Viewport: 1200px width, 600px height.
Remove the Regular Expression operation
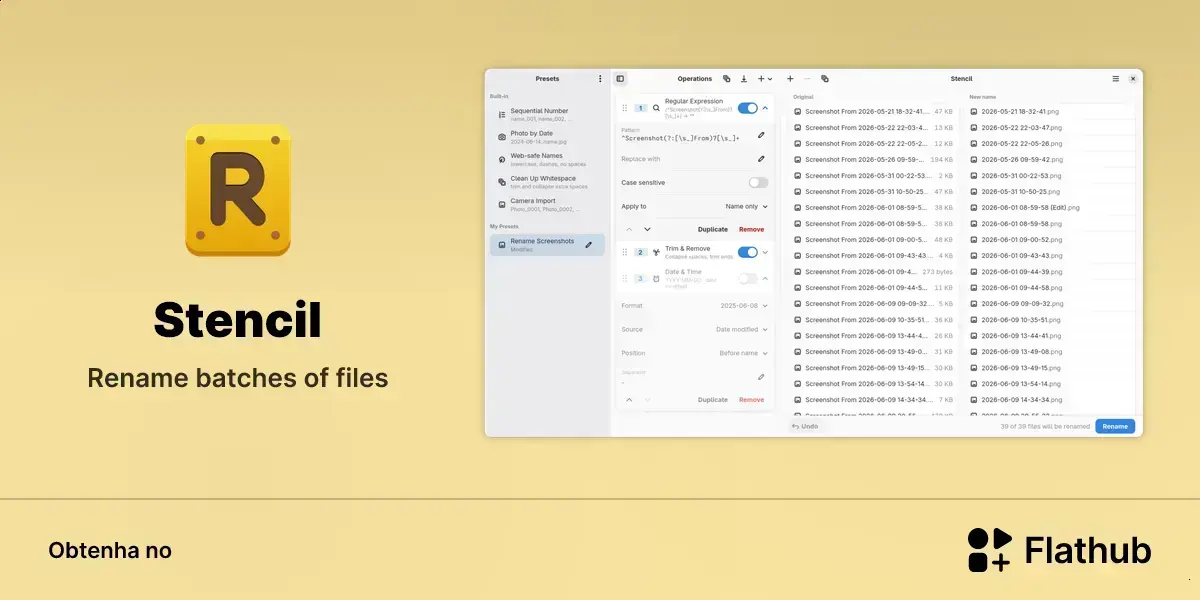click(751, 229)
